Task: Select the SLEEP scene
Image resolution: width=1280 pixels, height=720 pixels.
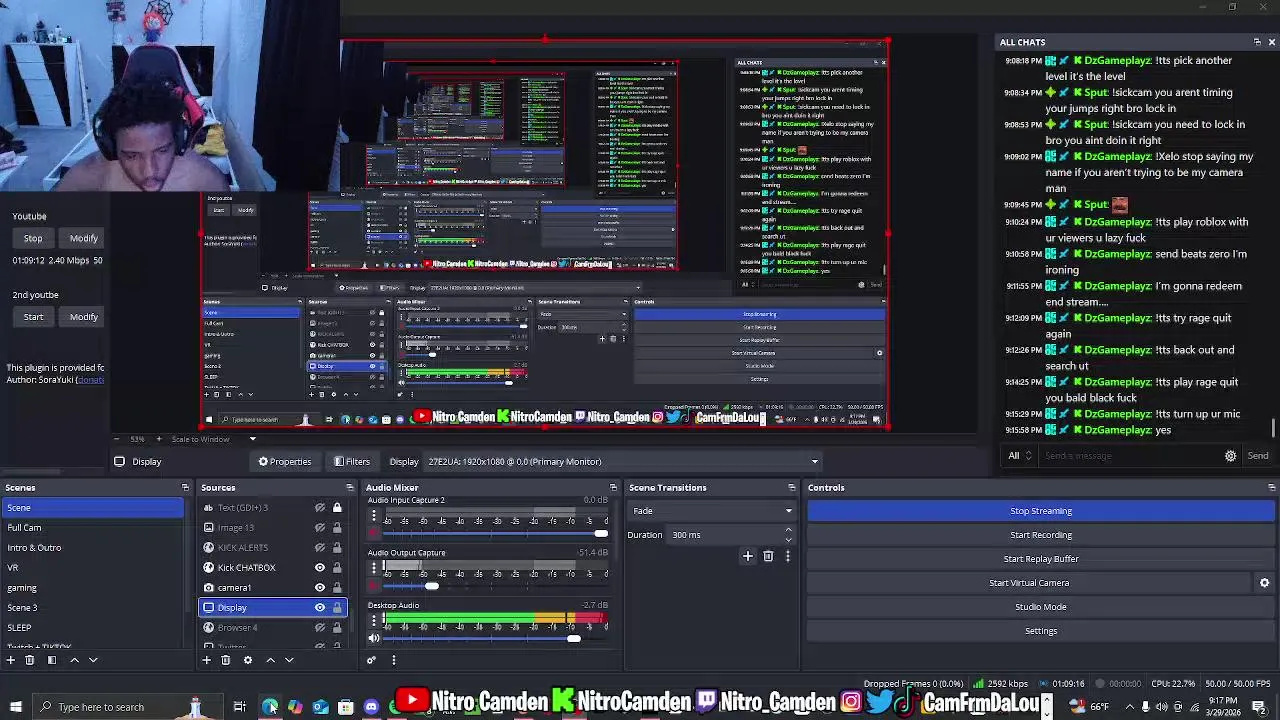Action: (x=93, y=628)
